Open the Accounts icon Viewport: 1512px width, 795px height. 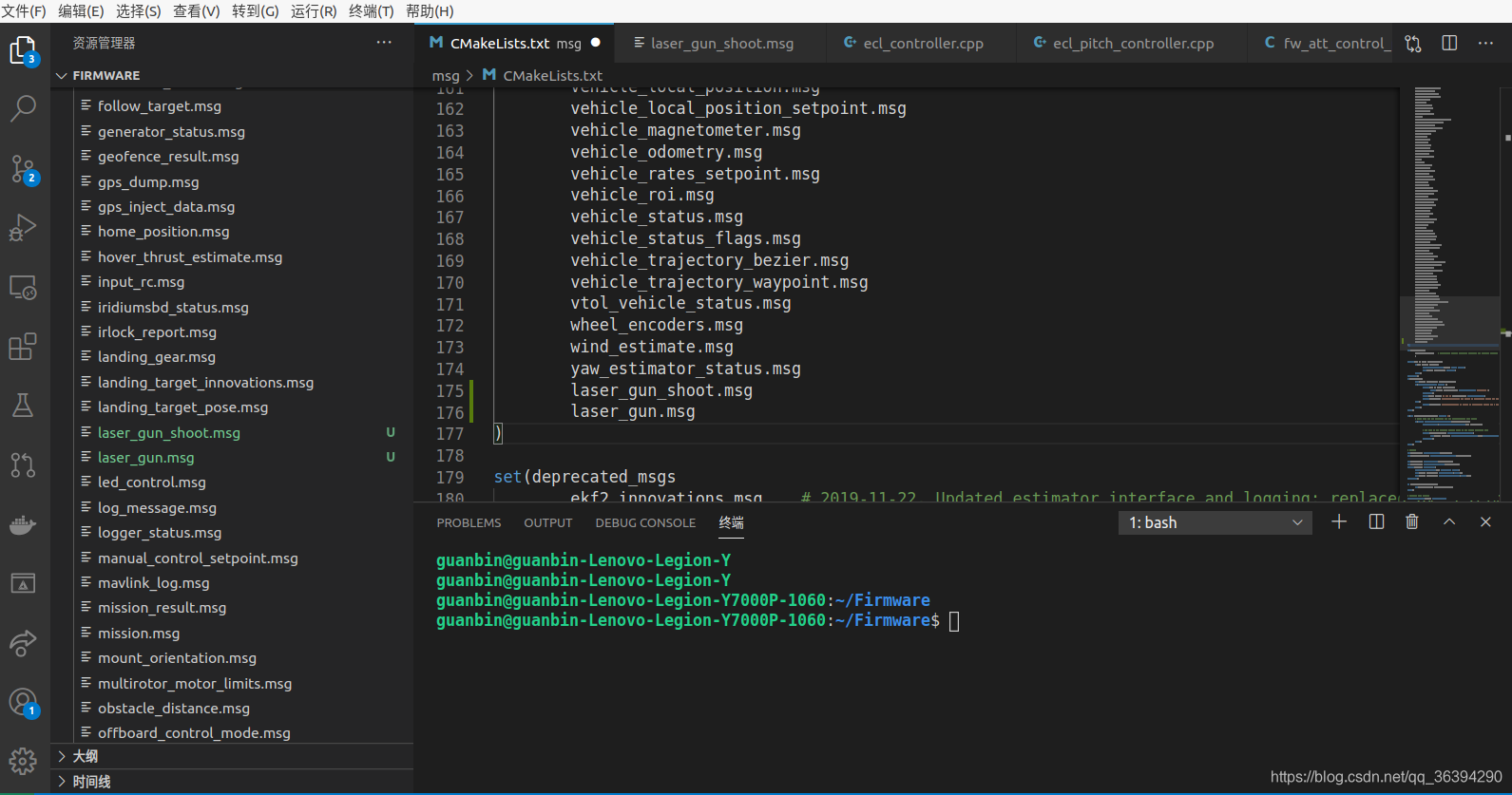point(23,703)
